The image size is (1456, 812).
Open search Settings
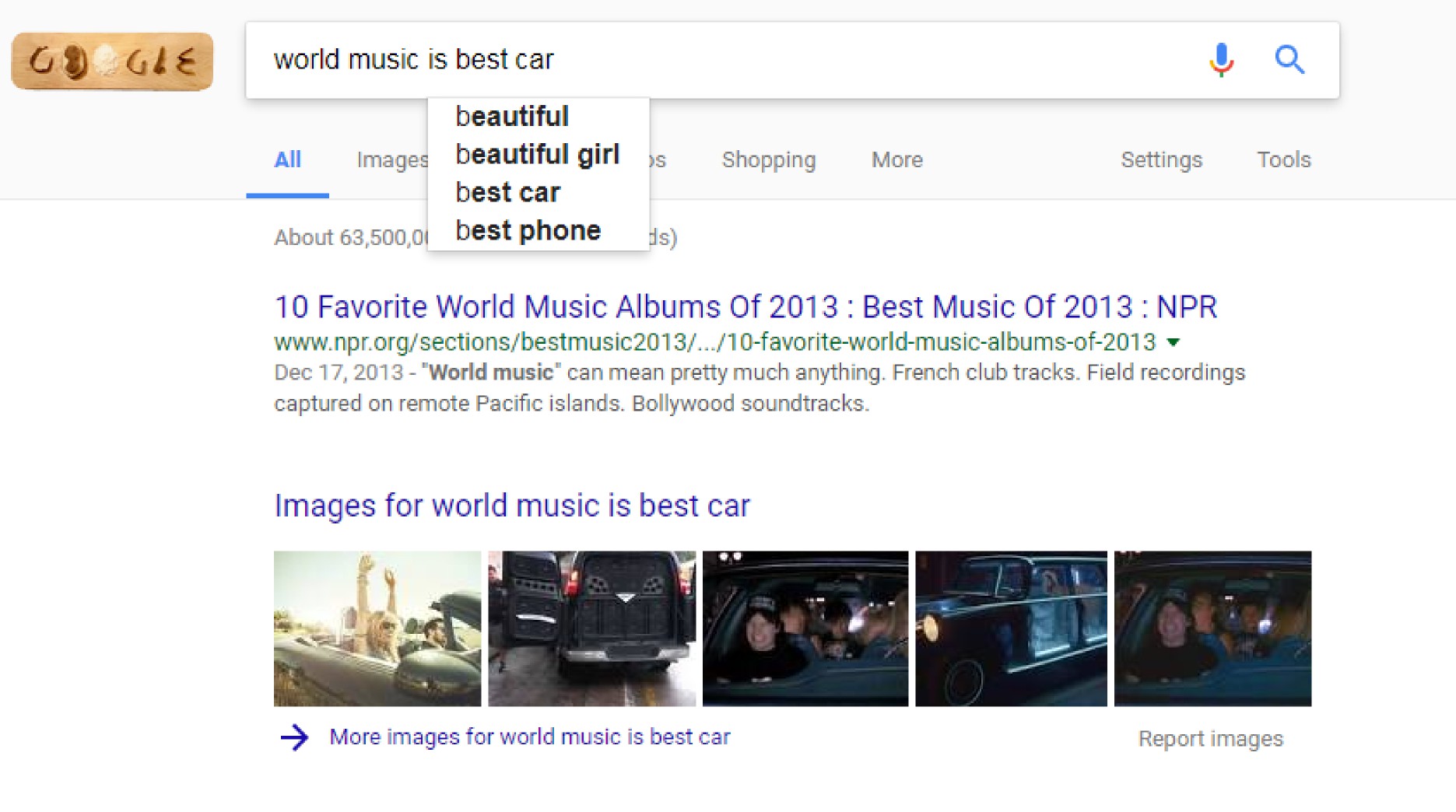1161,160
